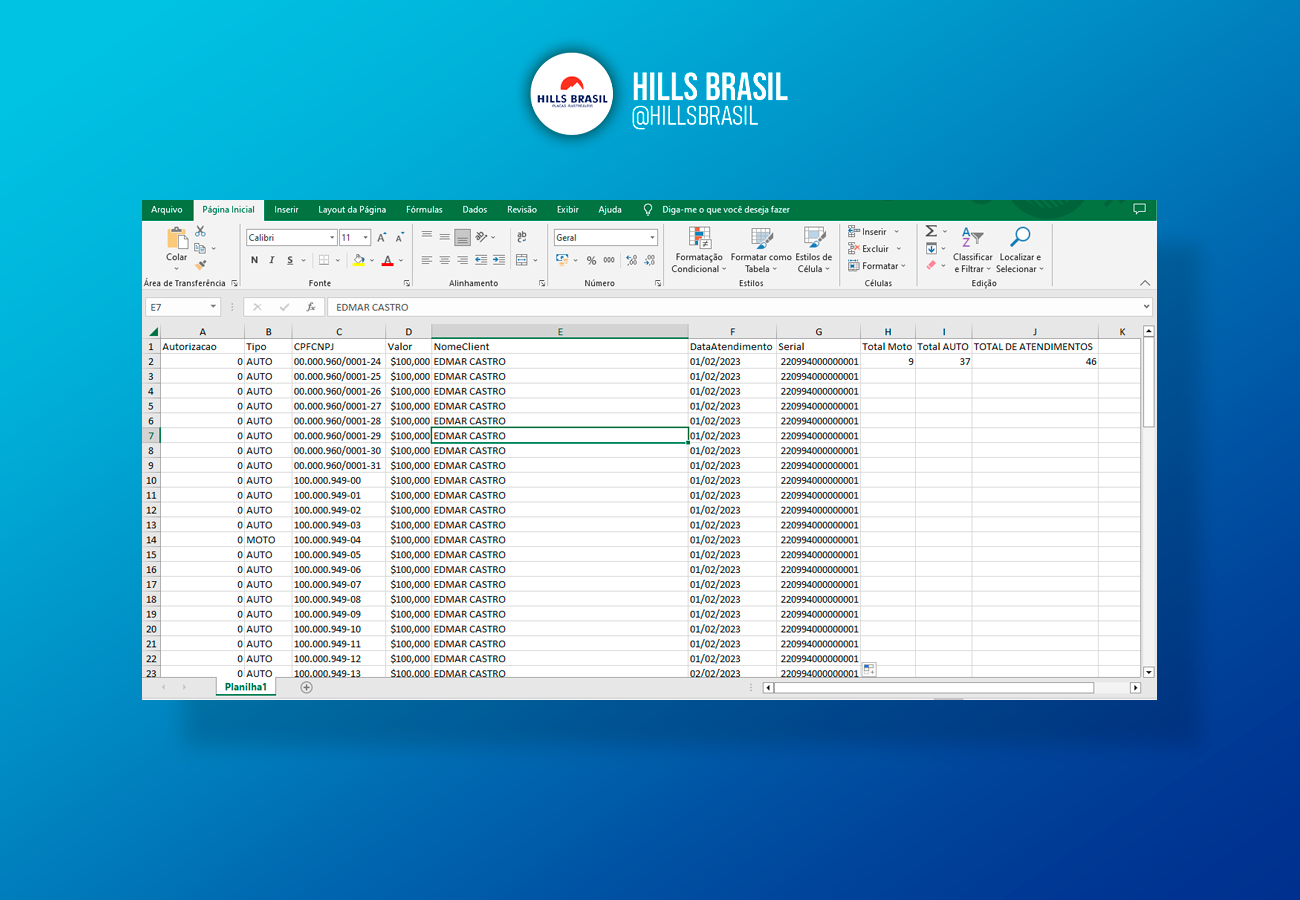Screen dimensions: 1300x900
Task: Apply italic formatting to the selection
Action: click(270, 260)
